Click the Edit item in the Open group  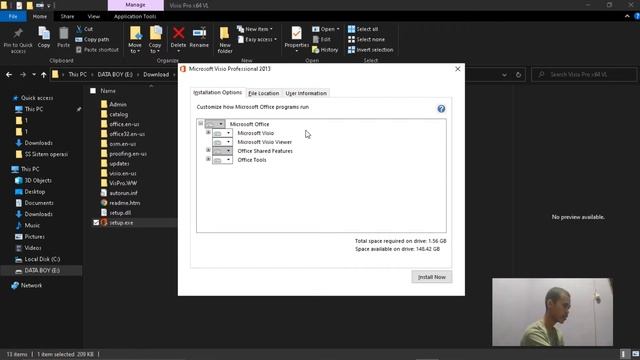click(x=322, y=40)
